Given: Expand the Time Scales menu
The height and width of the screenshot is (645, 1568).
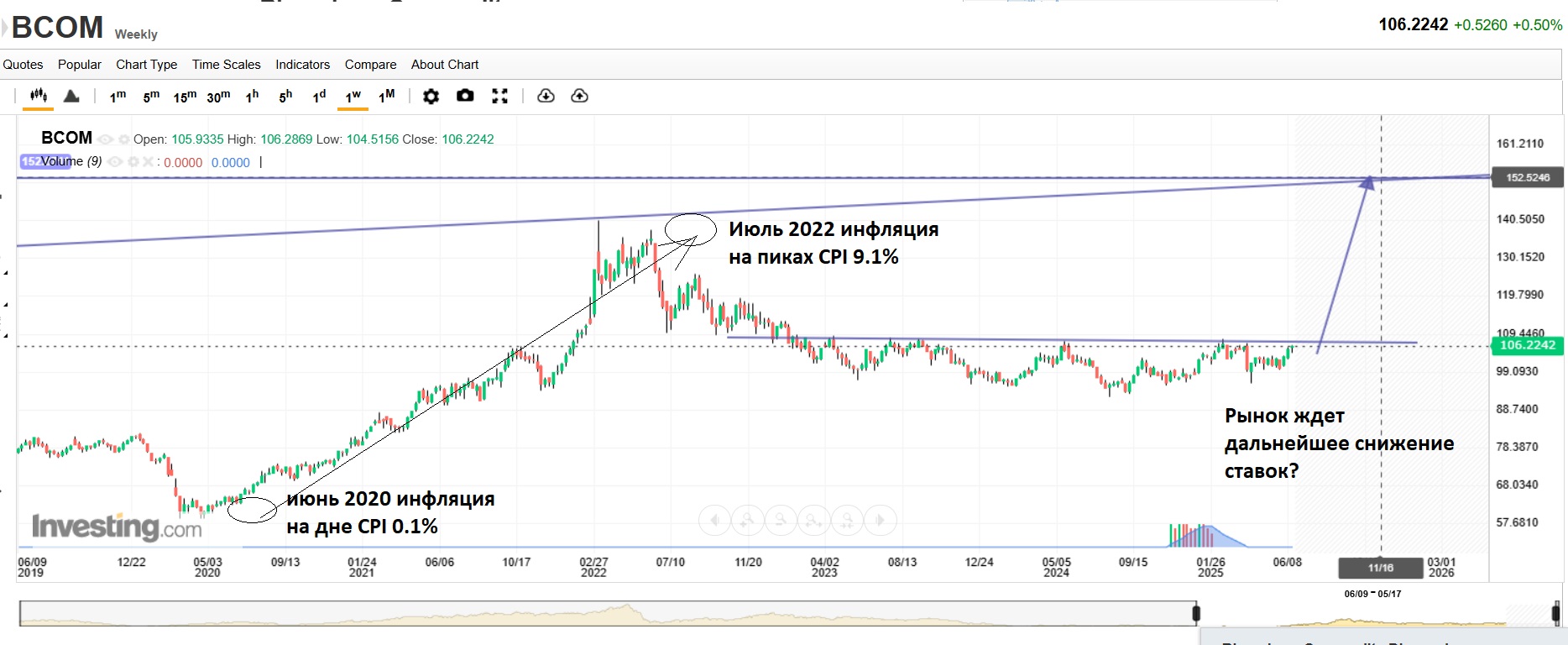Looking at the screenshot, I should coord(226,65).
